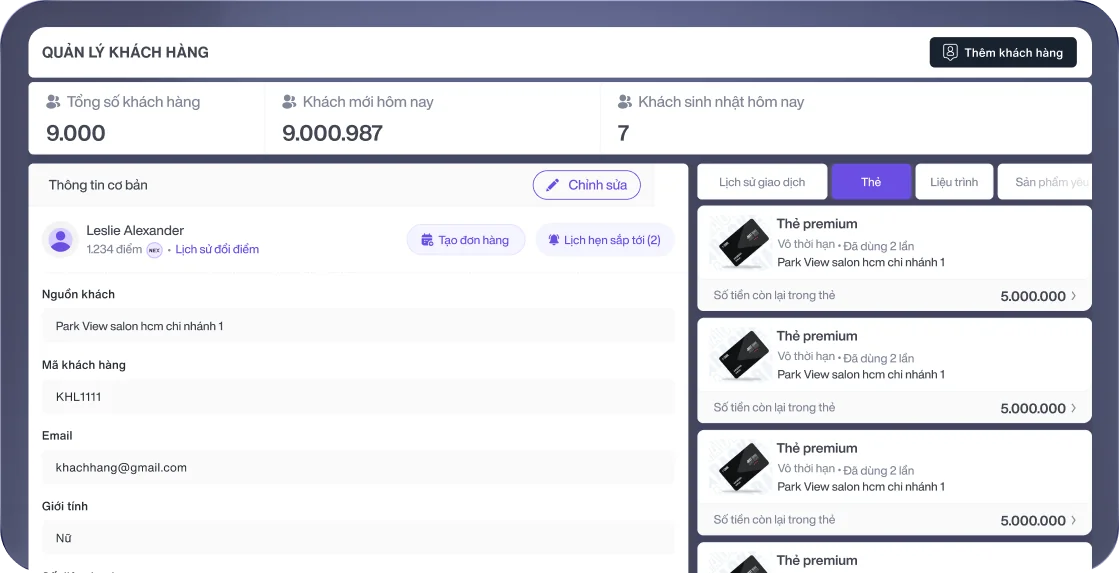Open Lịch hẹn sắp tới (2) appointments

(x=605, y=240)
